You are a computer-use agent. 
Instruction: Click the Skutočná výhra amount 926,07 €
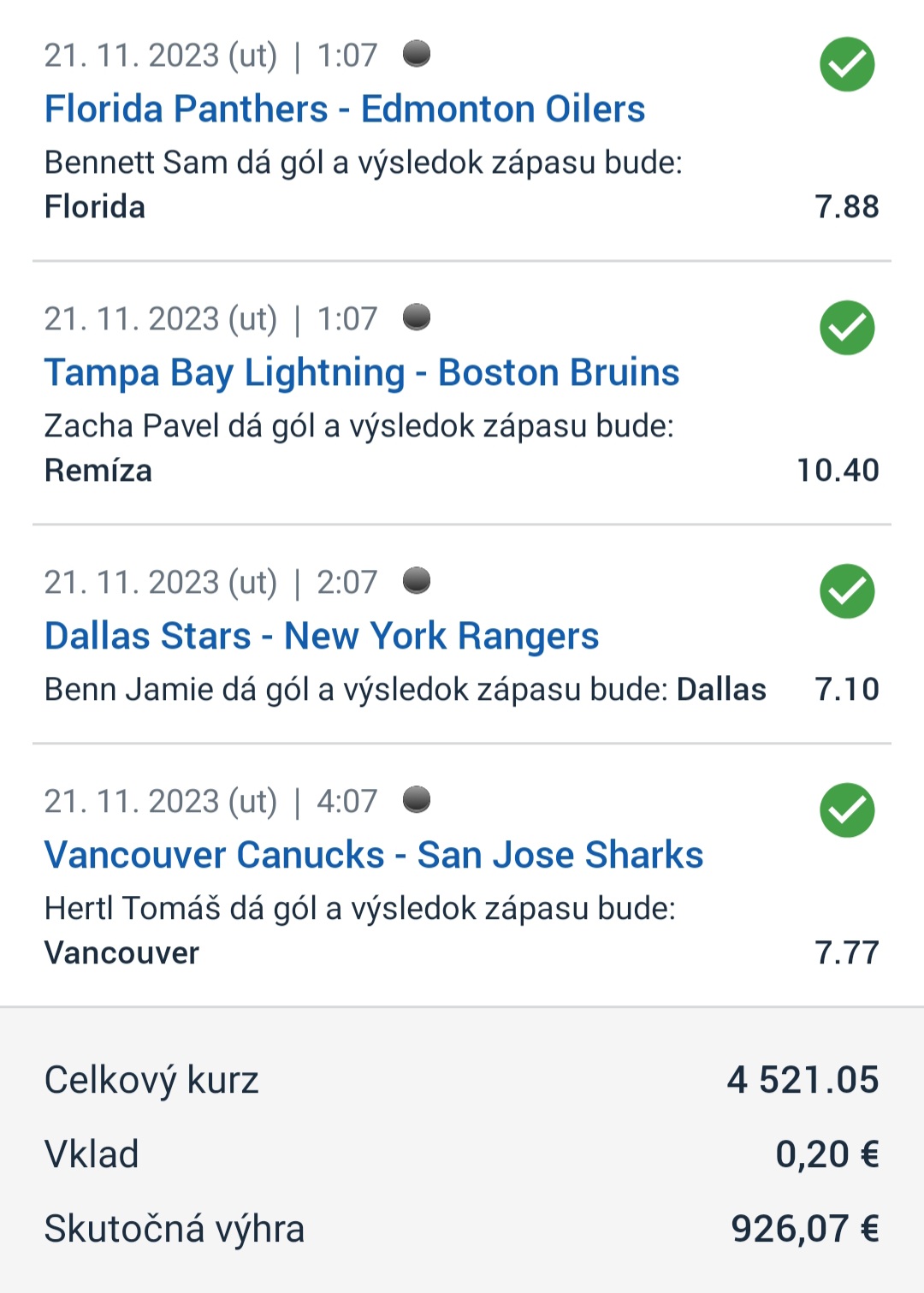click(x=805, y=1230)
